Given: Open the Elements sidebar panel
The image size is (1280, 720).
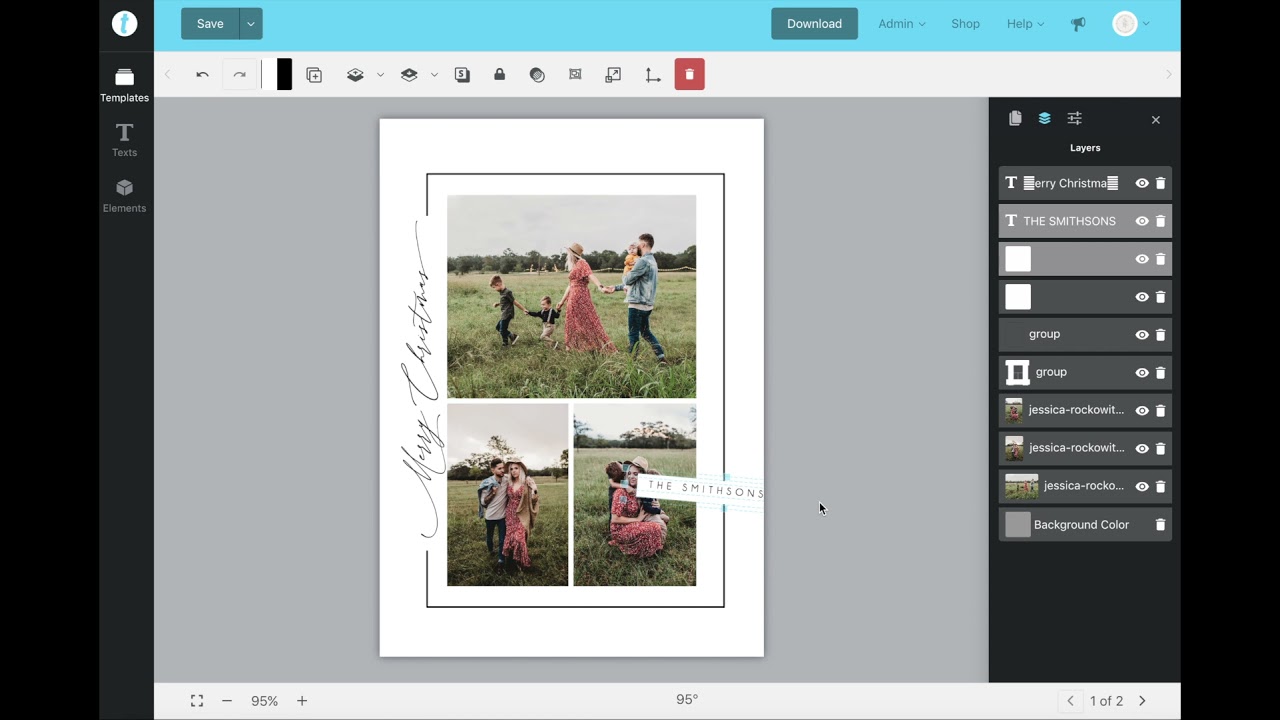Looking at the screenshot, I should click(124, 196).
